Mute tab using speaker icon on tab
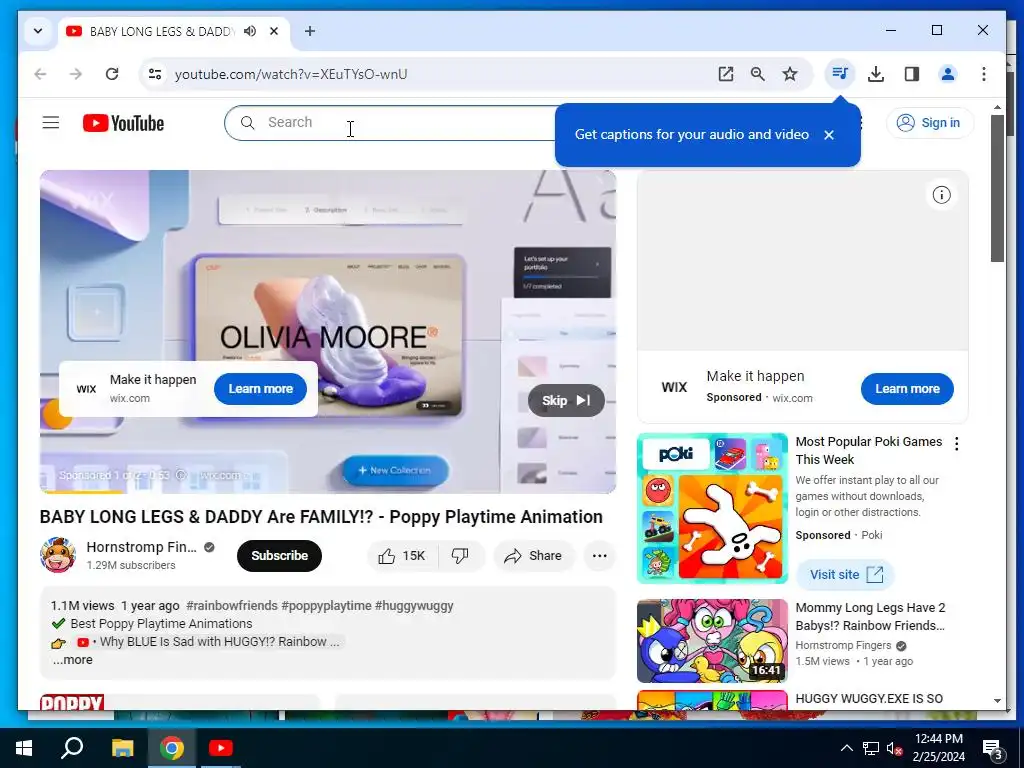This screenshot has height=768, width=1024. [250, 31]
